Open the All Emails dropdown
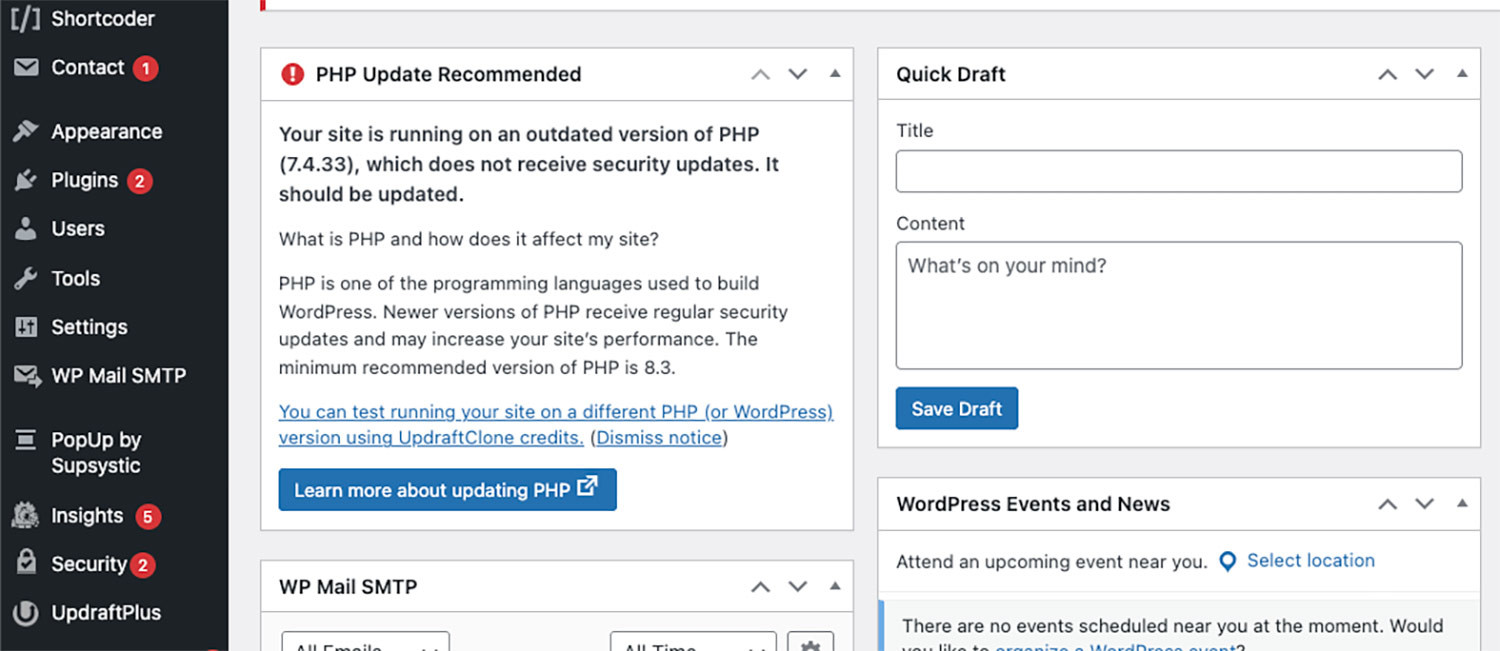Screen dimensions: 1500x651 click(x=366, y=642)
